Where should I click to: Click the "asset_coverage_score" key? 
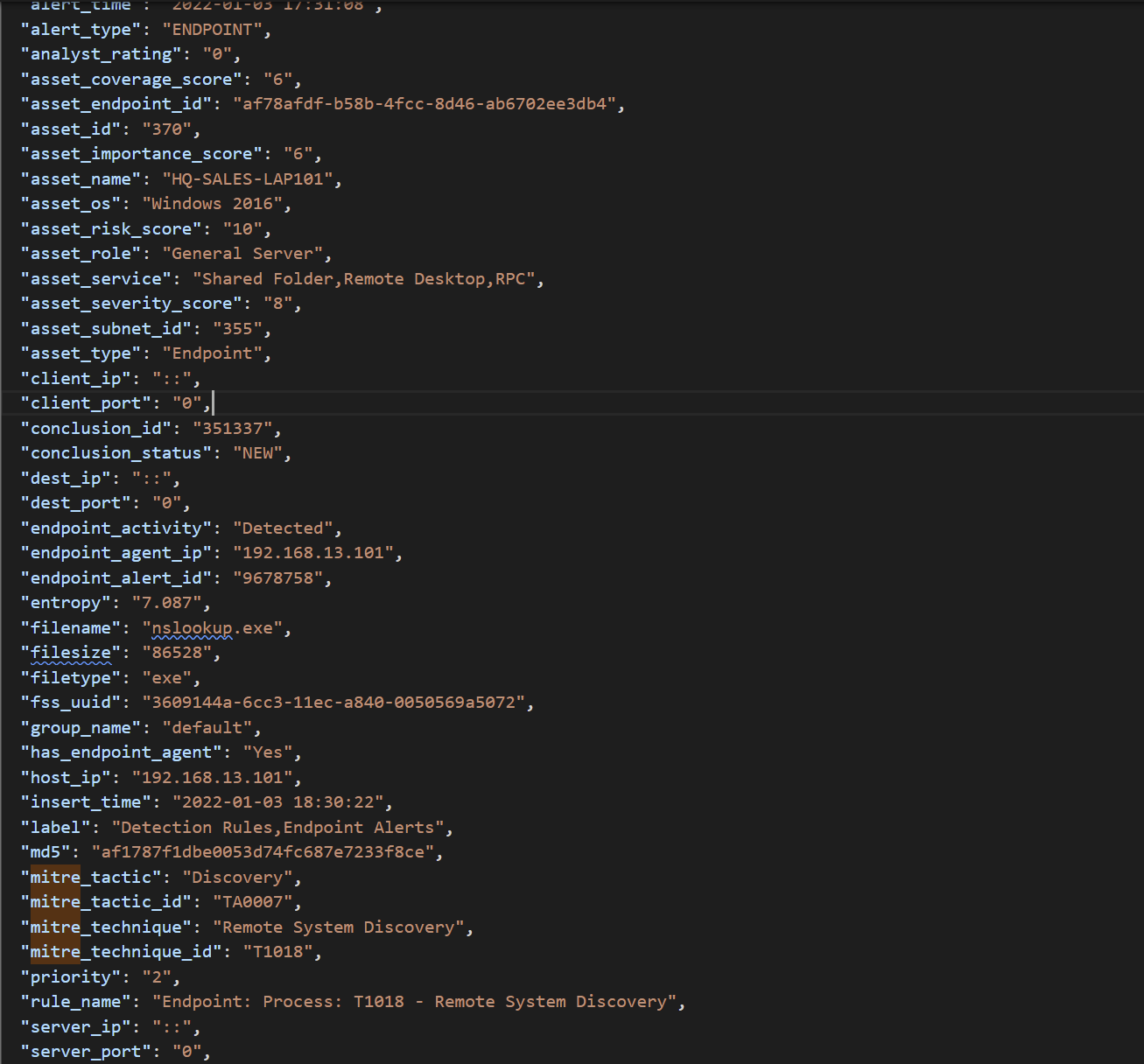click(x=132, y=80)
